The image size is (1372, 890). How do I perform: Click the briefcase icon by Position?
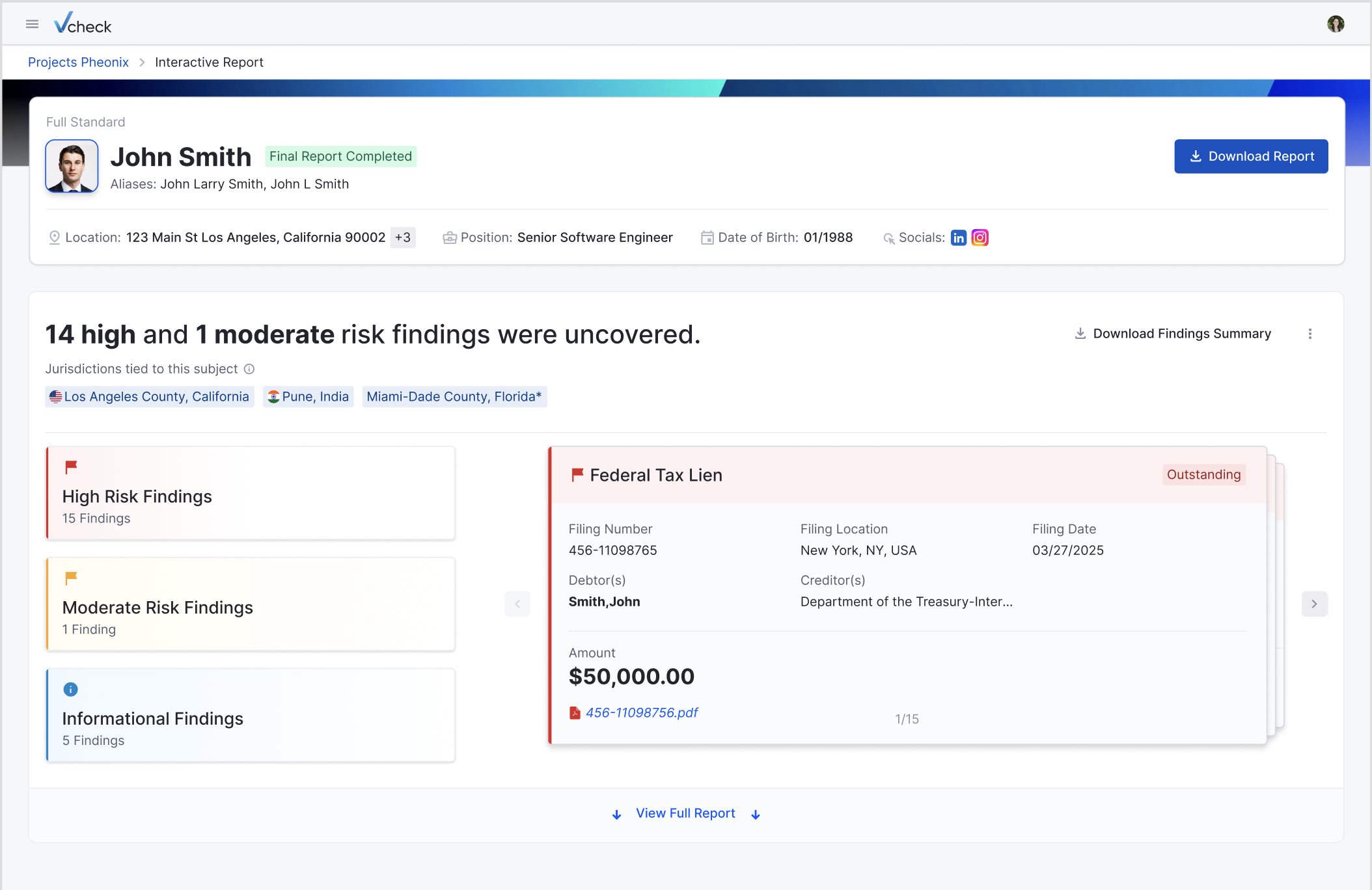[x=449, y=238]
